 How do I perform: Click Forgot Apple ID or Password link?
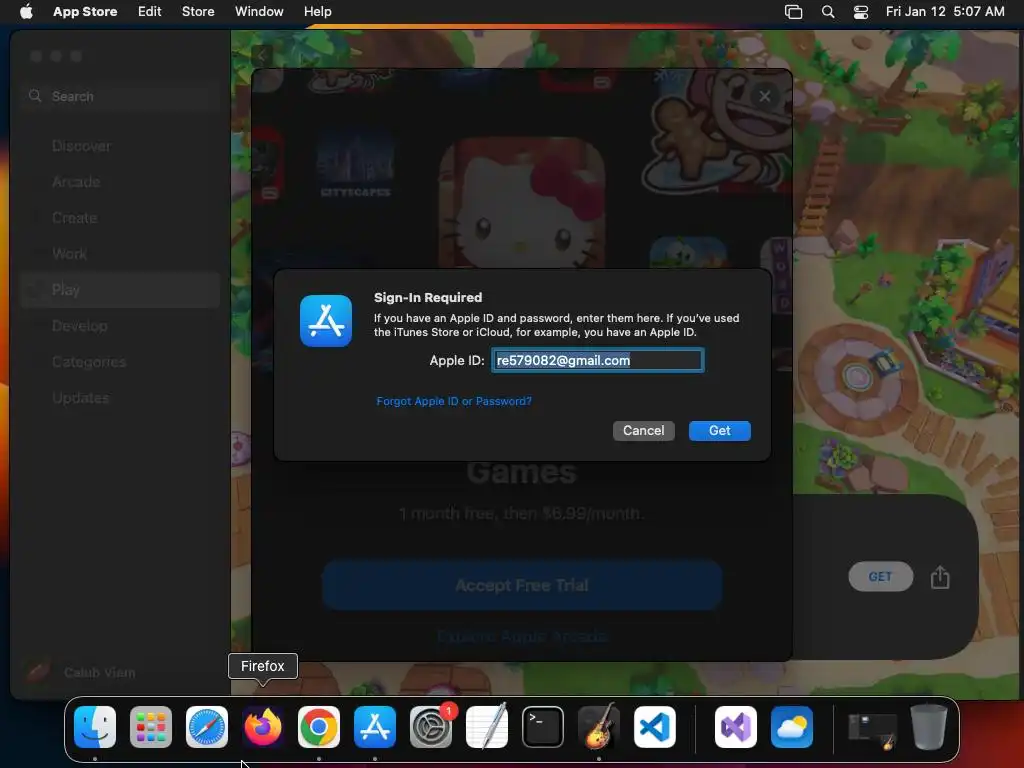pos(454,401)
